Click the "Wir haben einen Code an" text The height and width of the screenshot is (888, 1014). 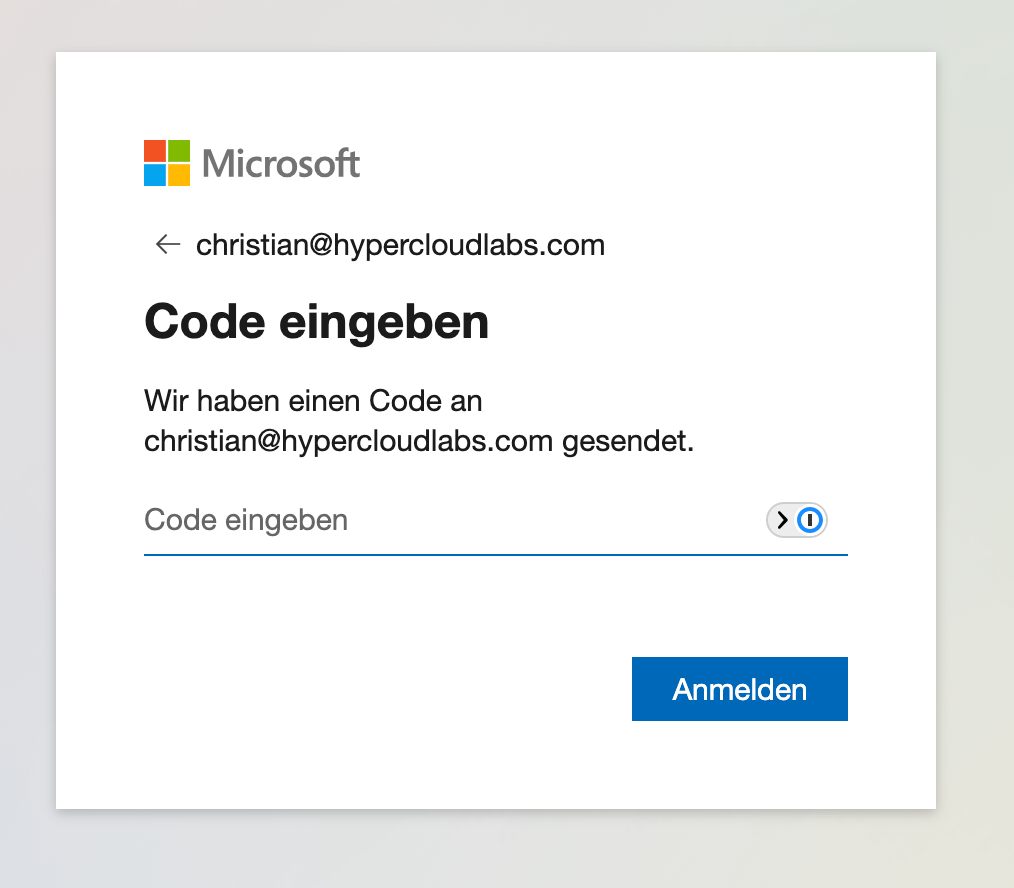coord(313,402)
